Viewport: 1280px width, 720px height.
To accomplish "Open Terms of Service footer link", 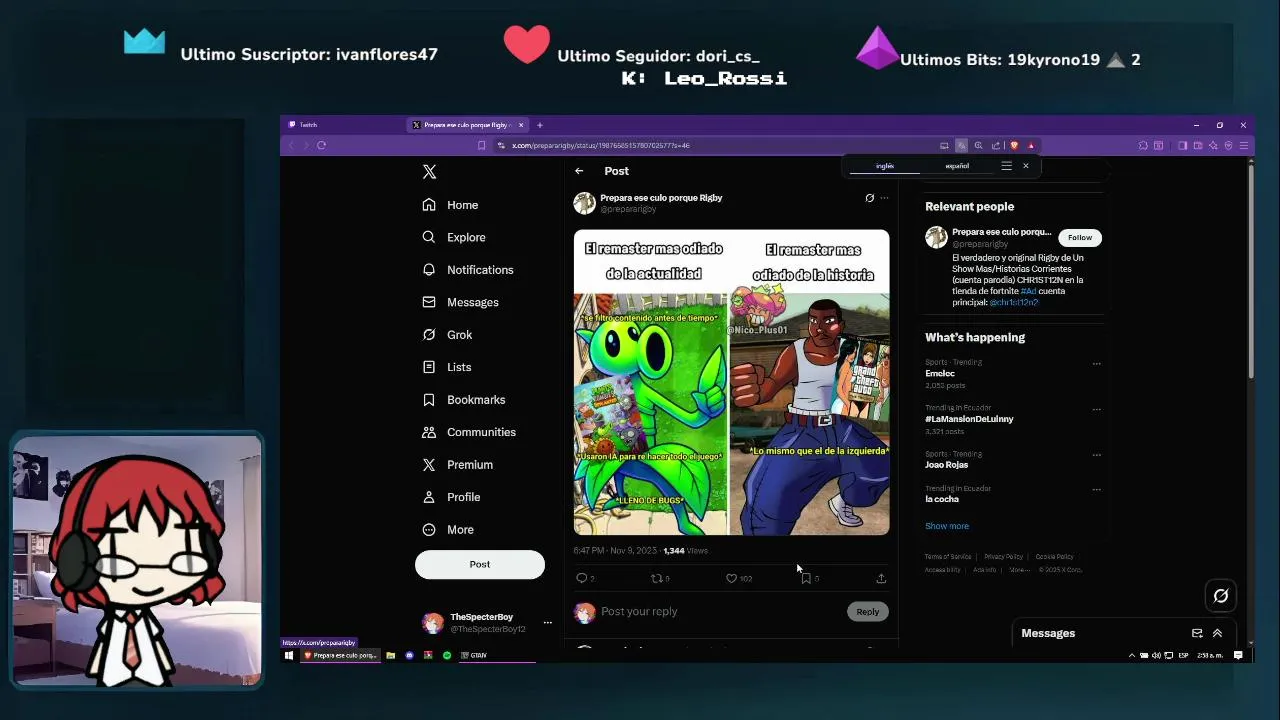I will 948,557.
